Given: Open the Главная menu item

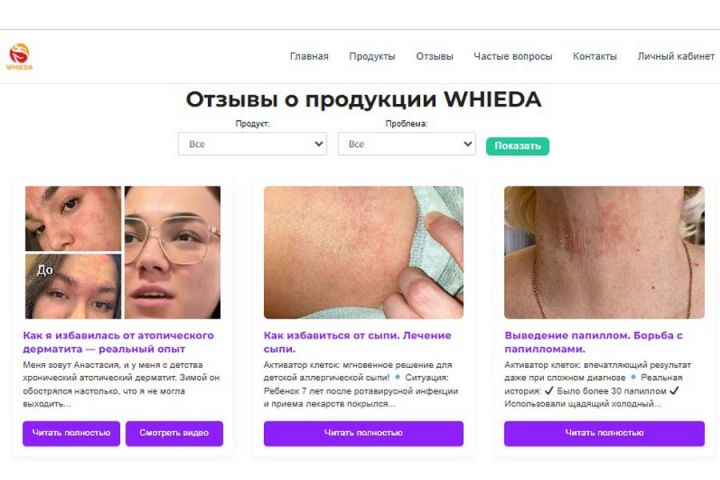Looking at the screenshot, I should pyautogui.click(x=309, y=56).
